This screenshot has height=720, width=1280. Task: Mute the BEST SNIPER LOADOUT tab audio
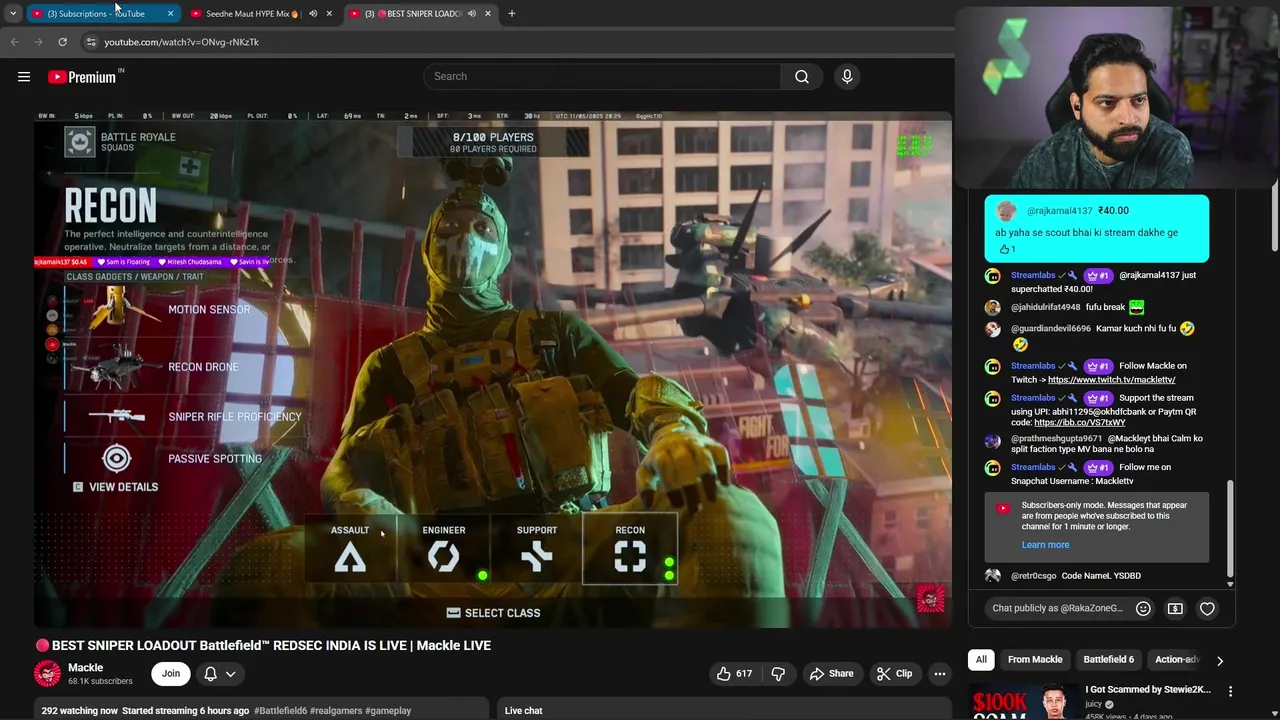coord(471,13)
